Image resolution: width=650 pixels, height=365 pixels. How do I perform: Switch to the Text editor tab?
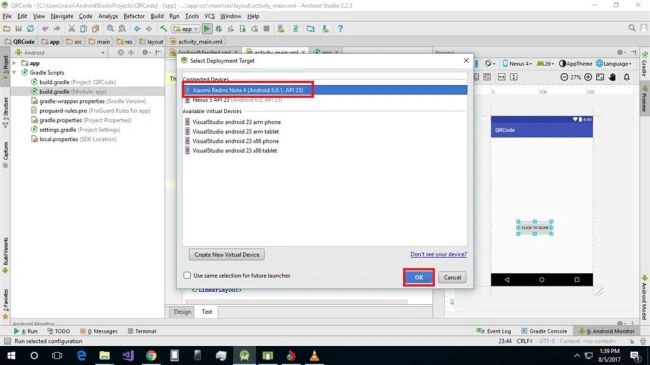(207, 311)
